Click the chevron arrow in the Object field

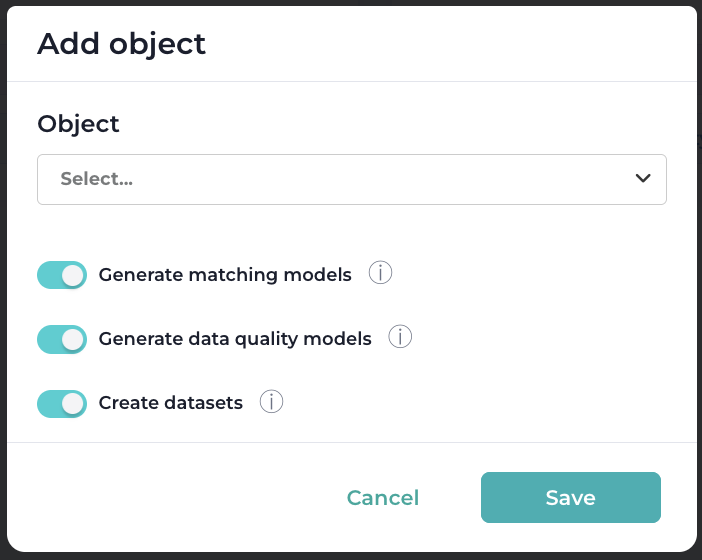[643, 179]
